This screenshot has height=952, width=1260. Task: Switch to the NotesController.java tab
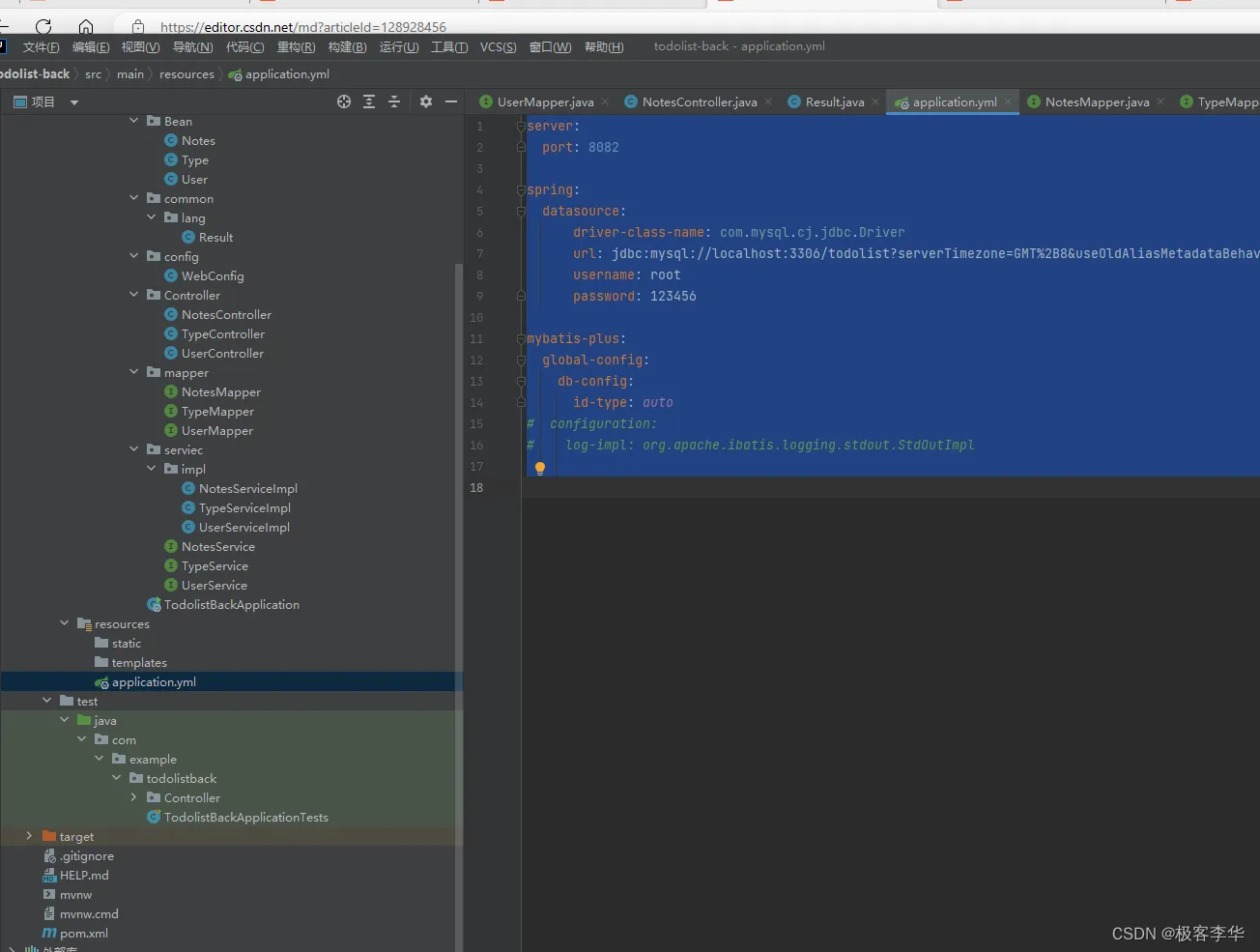pyautogui.click(x=699, y=102)
